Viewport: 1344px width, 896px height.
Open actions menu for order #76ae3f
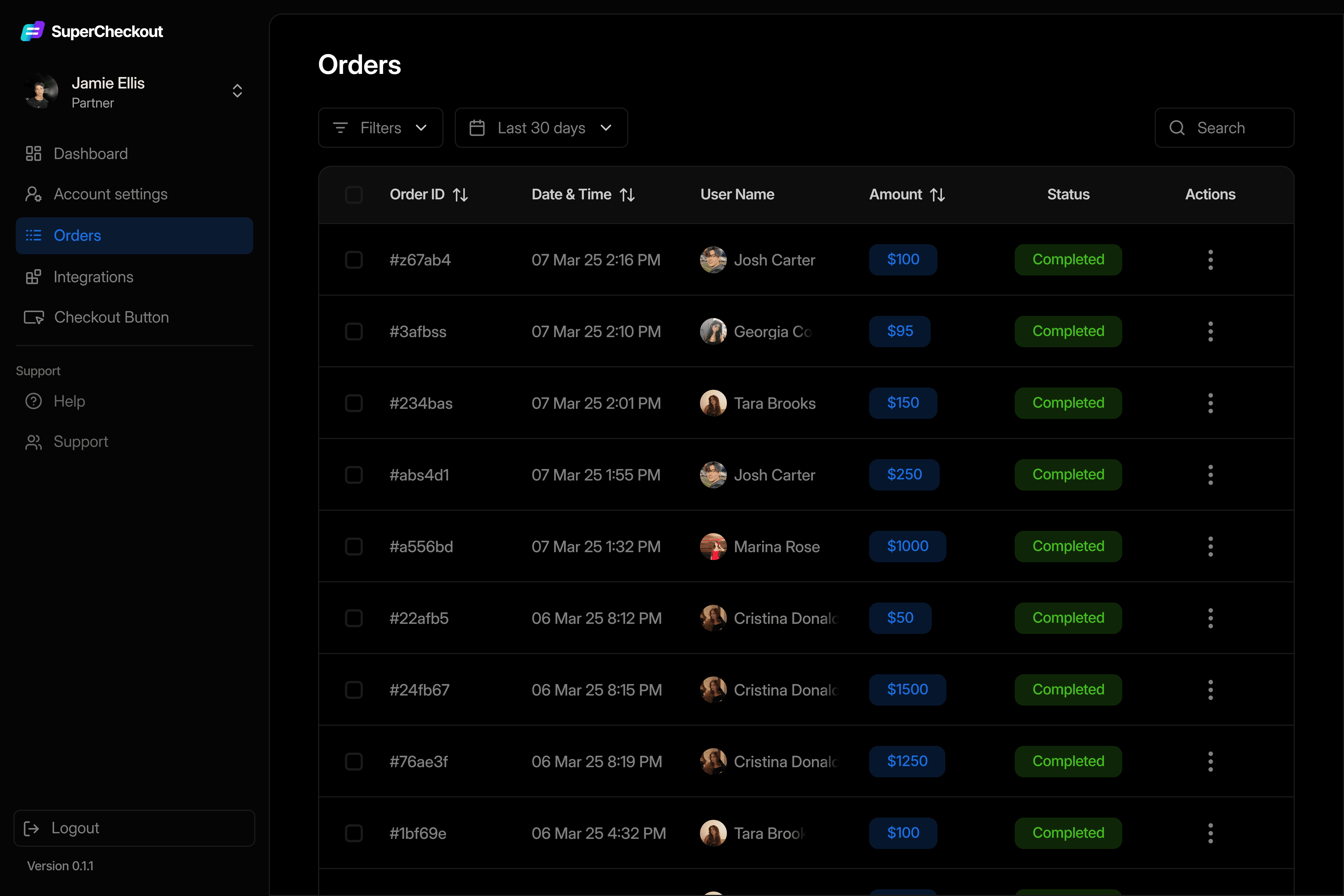(1210, 762)
